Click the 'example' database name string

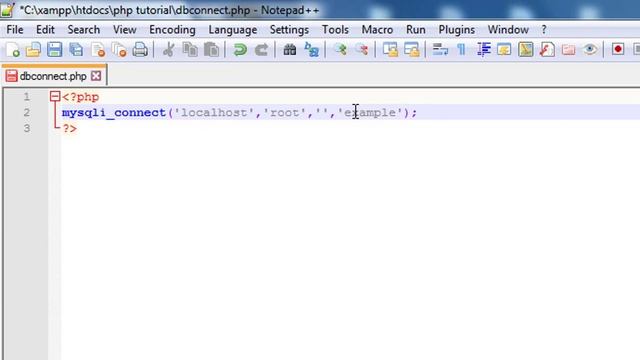pyautogui.click(x=370, y=113)
